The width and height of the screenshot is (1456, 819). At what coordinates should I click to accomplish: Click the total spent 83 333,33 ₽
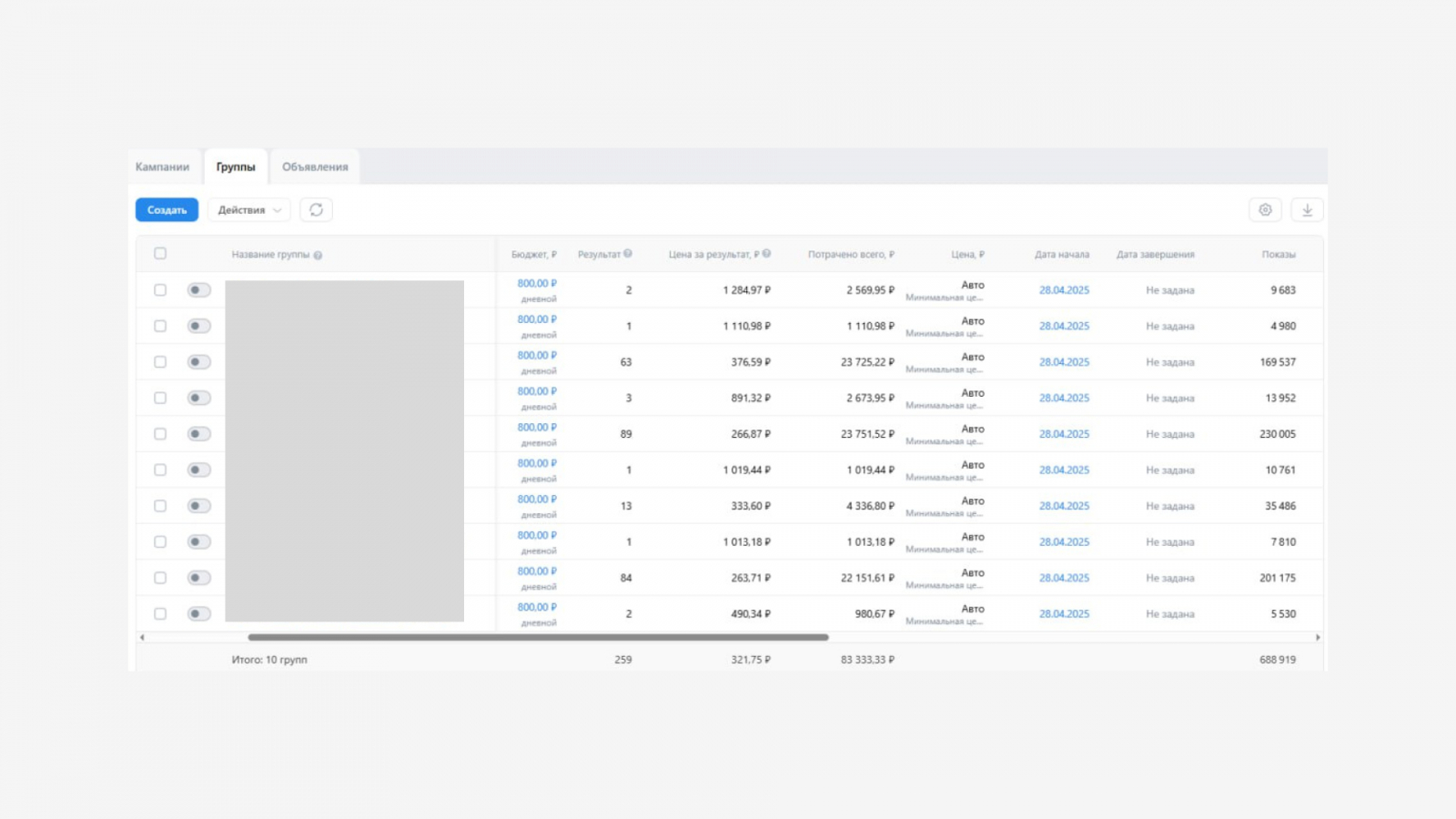point(867,660)
